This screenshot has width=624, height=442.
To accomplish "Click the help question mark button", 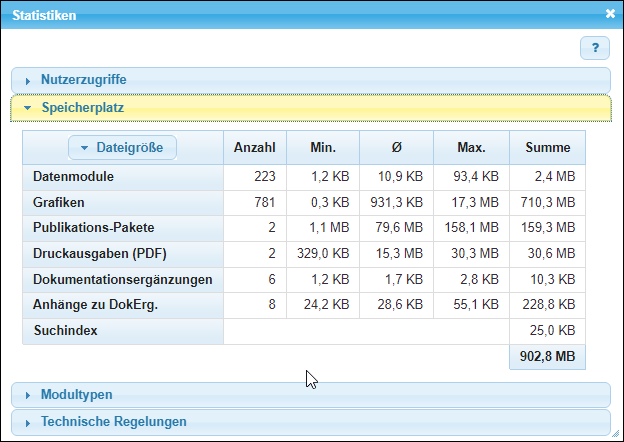I will (x=594, y=47).
